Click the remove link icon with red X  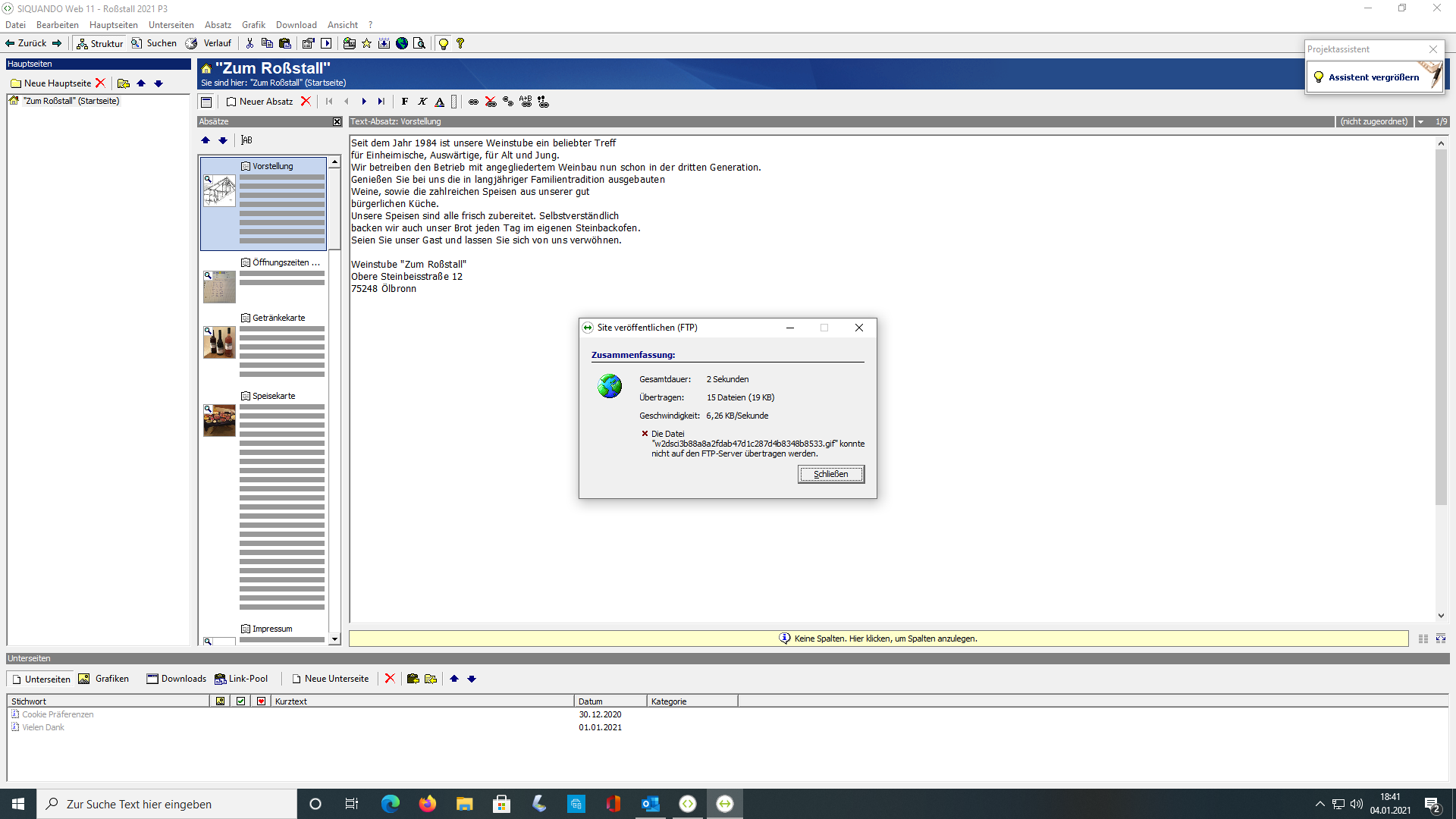[491, 102]
